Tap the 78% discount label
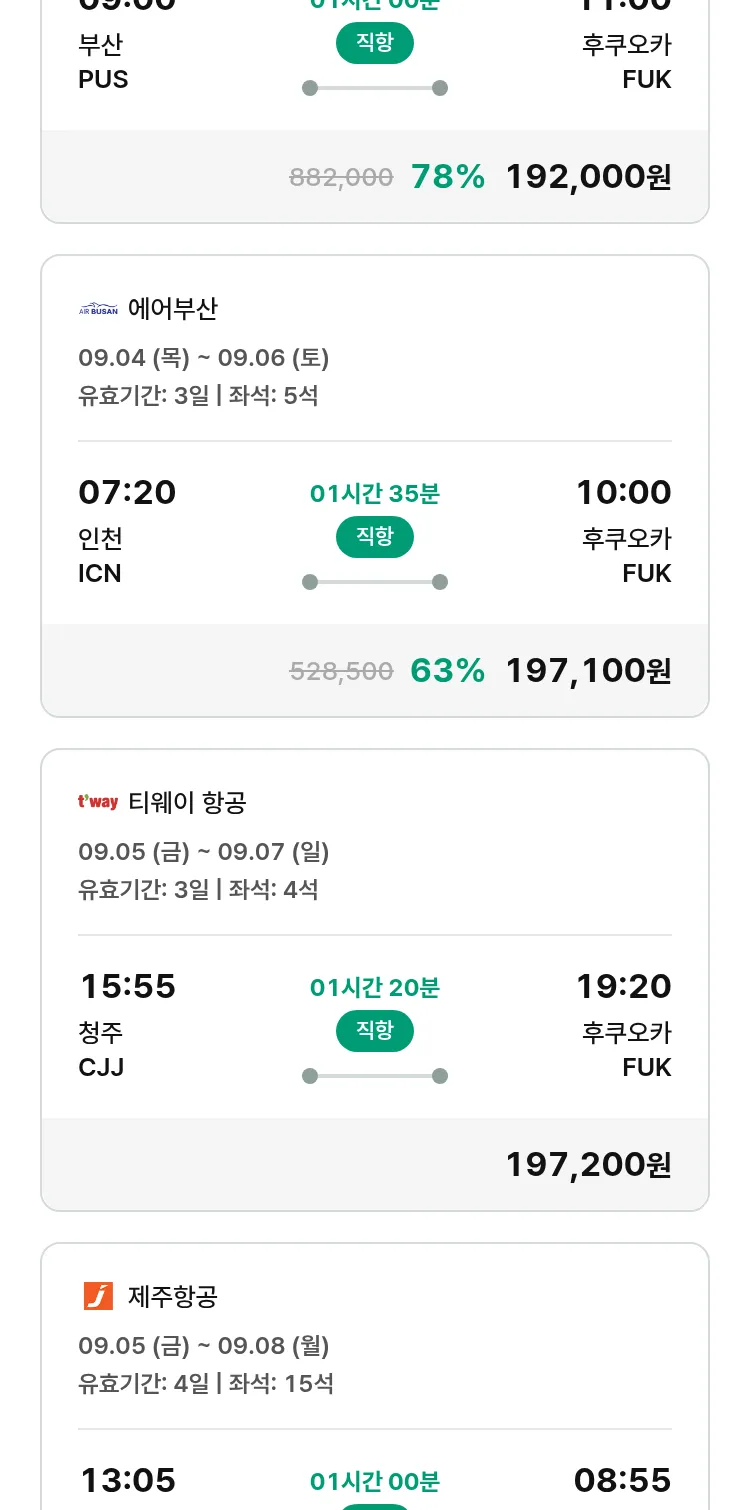This screenshot has height=1510, width=750. 447,177
